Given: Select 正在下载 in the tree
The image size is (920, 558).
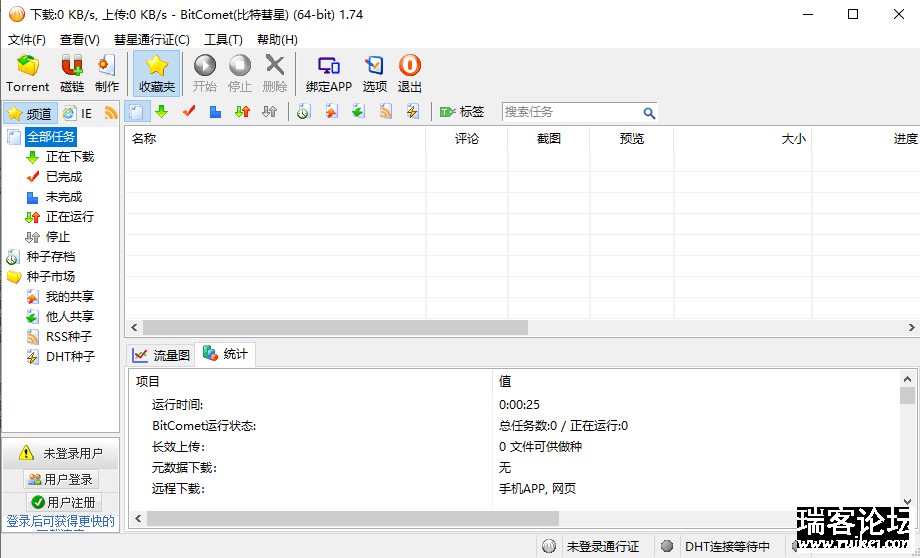Looking at the screenshot, I should (70, 157).
